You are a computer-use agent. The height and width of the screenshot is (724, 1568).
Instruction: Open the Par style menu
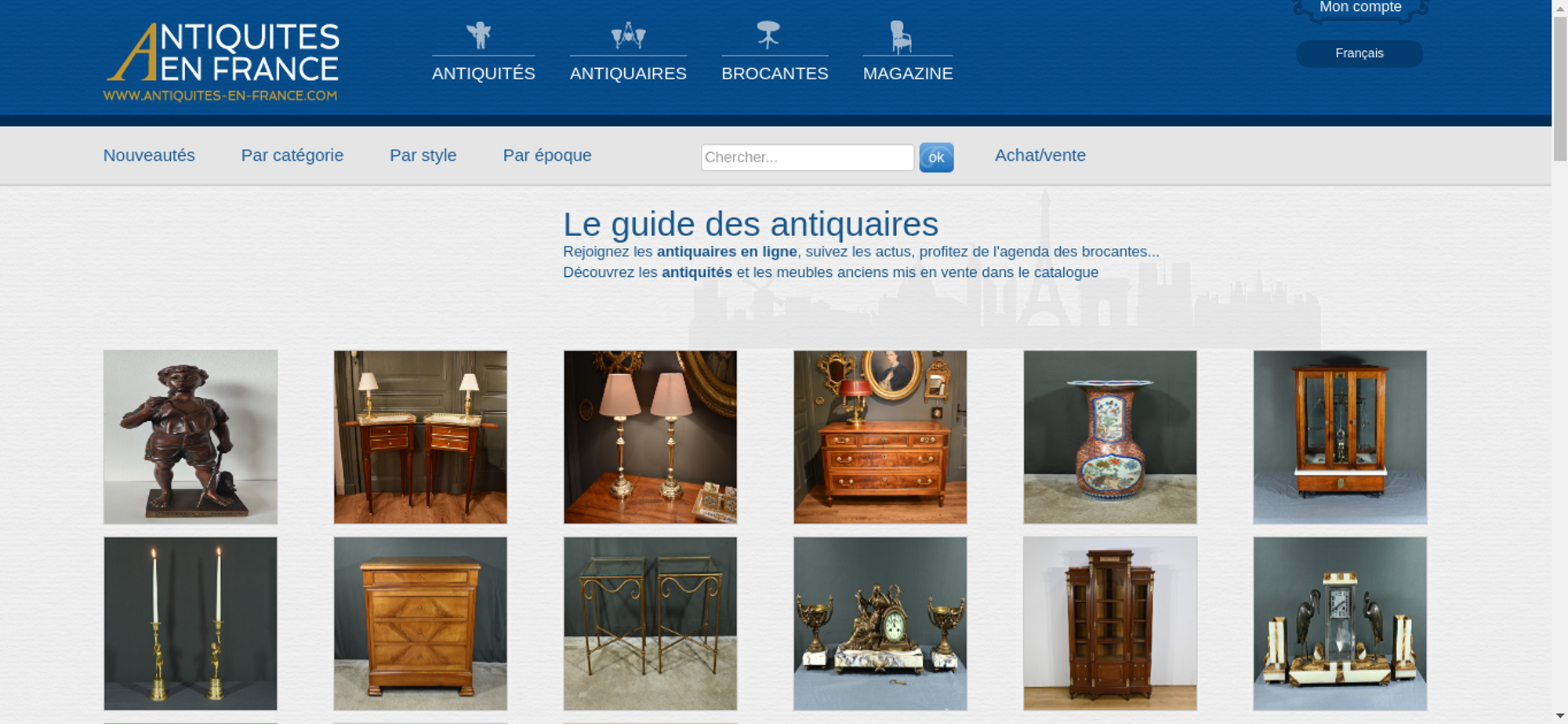[423, 155]
